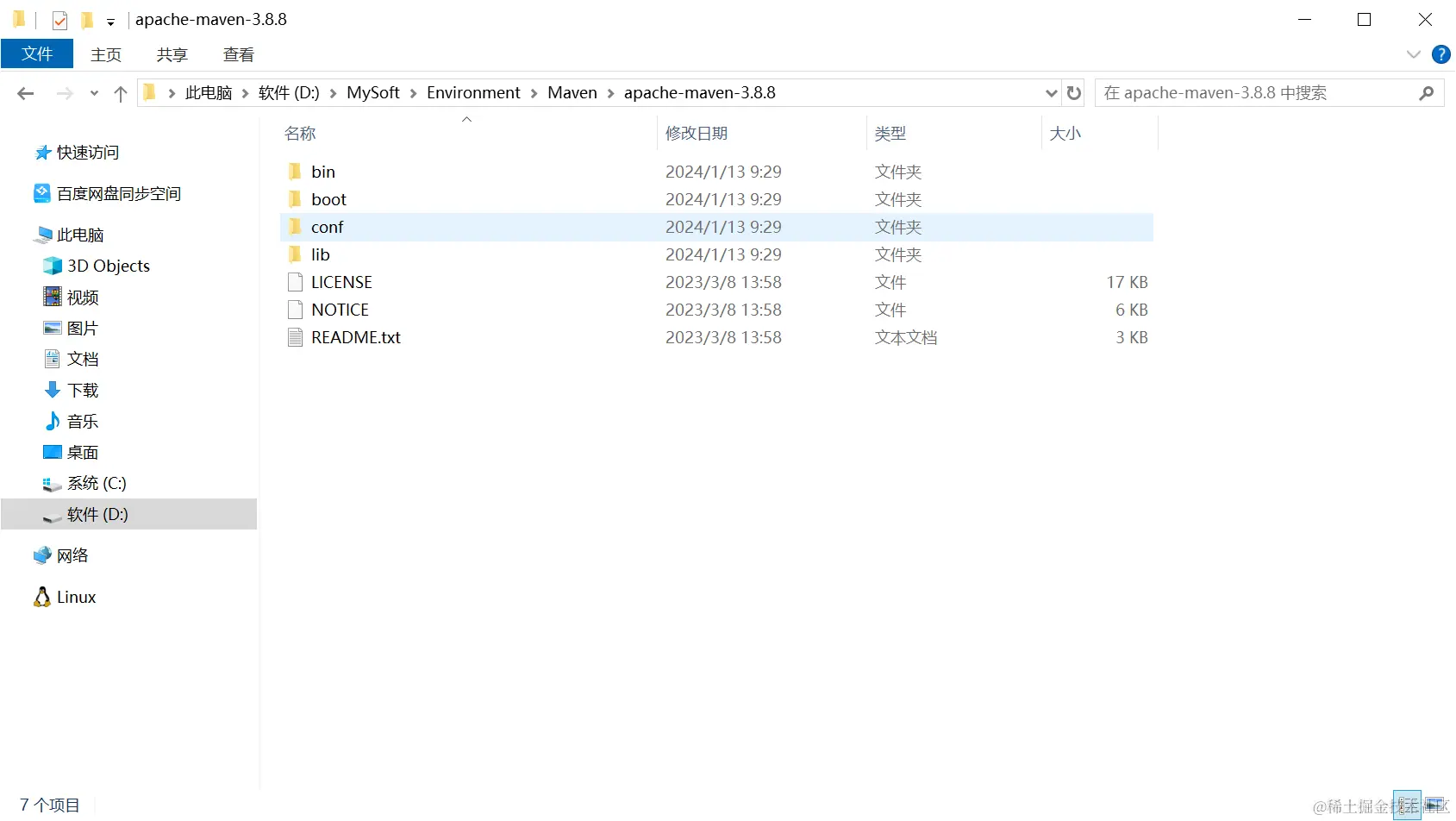Select 此电脑 in navigation pane
This screenshot has height=821, width=1456.
pos(80,235)
